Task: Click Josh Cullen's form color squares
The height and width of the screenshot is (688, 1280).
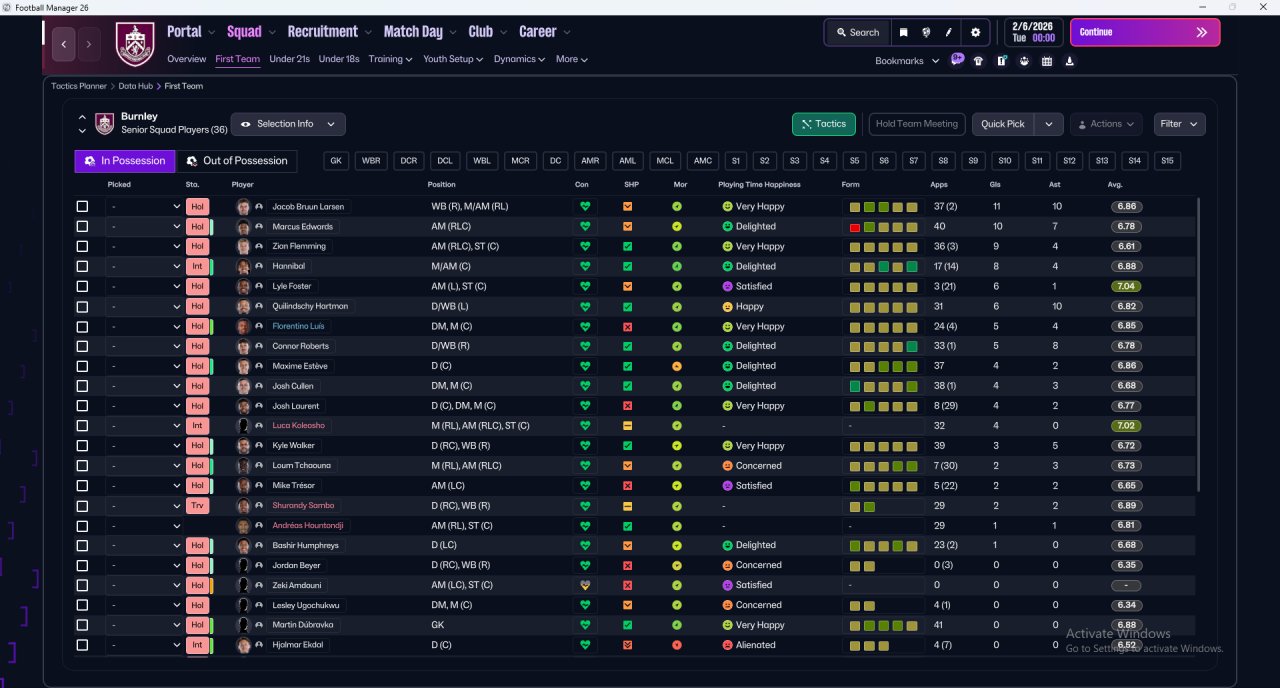Action: 883,386
